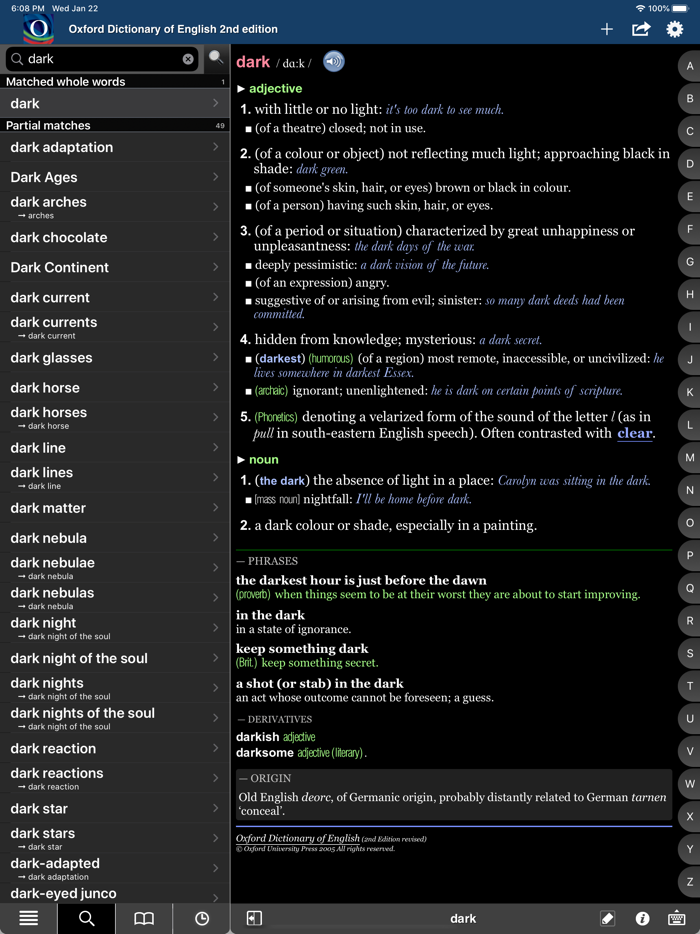The height and width of the screenshot is (934, 700).
Task: Open the history clock tab
Action: [x=202, y=919]
